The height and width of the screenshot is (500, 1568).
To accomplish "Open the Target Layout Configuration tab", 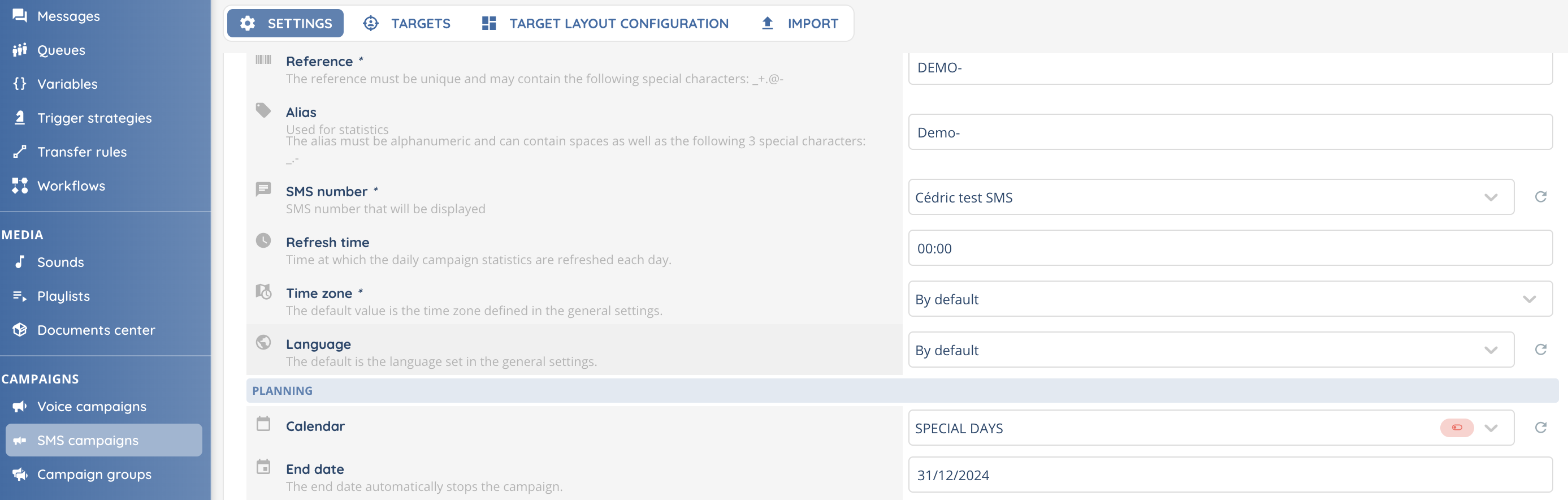I will click(x=605, y=23).
